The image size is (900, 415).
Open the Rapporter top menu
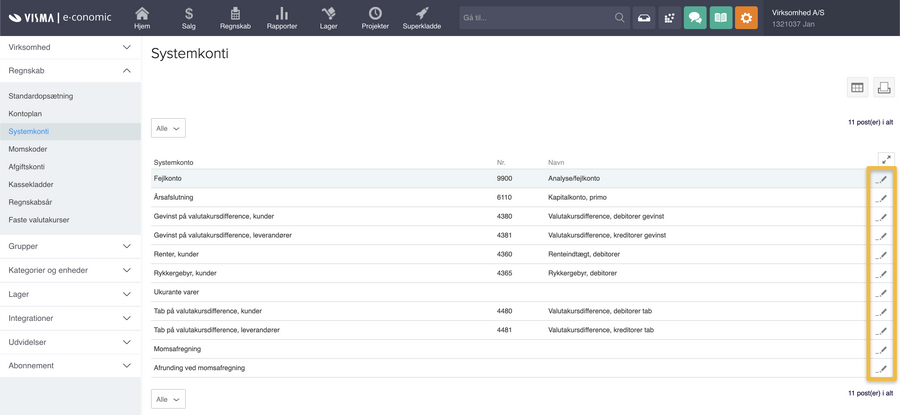[282, 18]
